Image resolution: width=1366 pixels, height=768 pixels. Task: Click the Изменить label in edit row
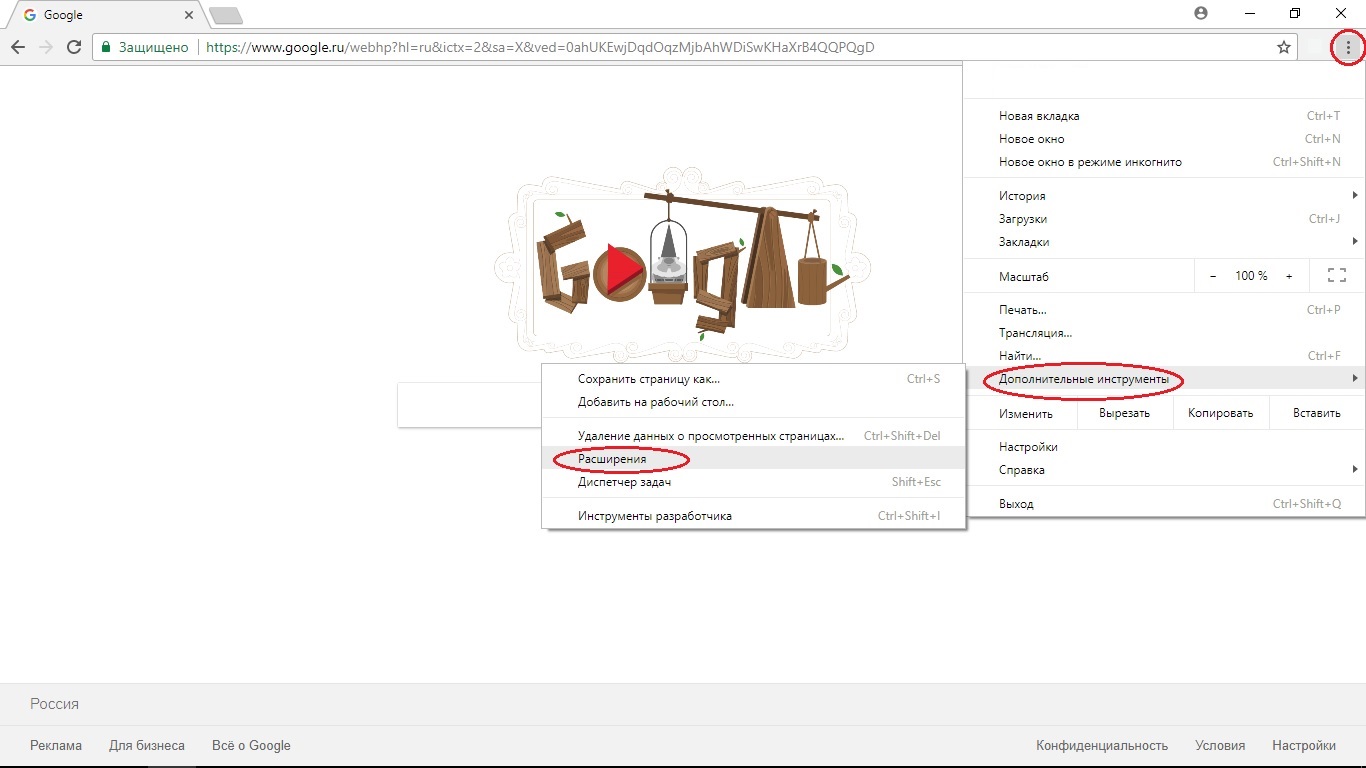tap(1026, 413)
